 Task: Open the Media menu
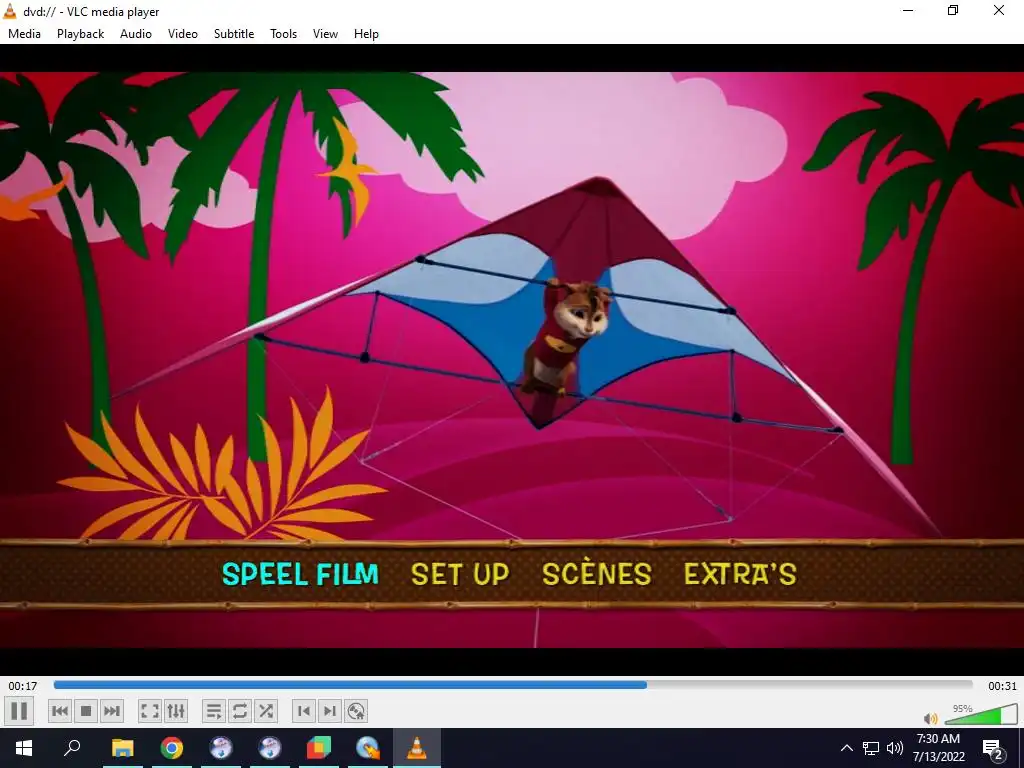(x=24, y=34)
